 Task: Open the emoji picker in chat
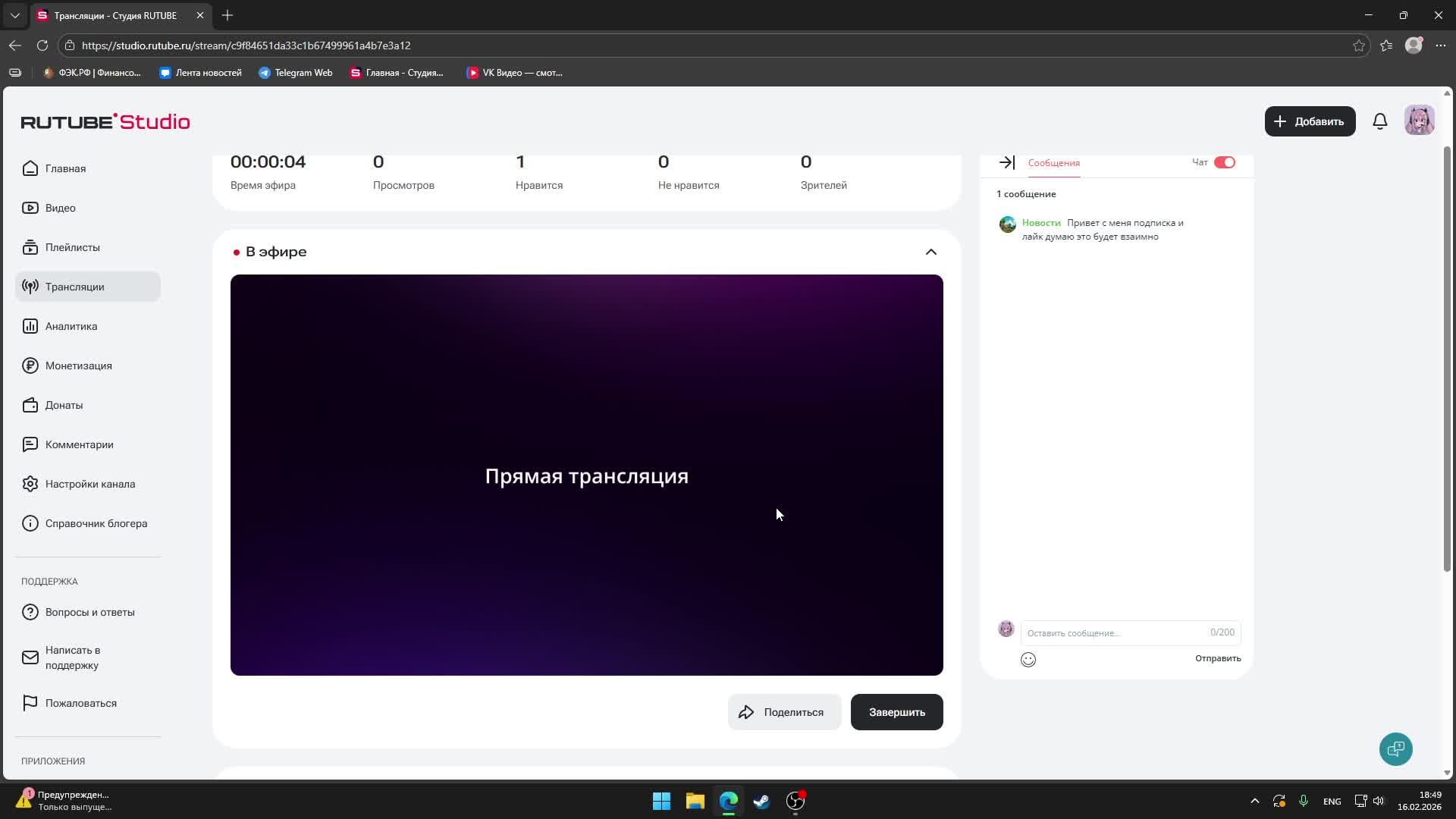(1028, 660)
